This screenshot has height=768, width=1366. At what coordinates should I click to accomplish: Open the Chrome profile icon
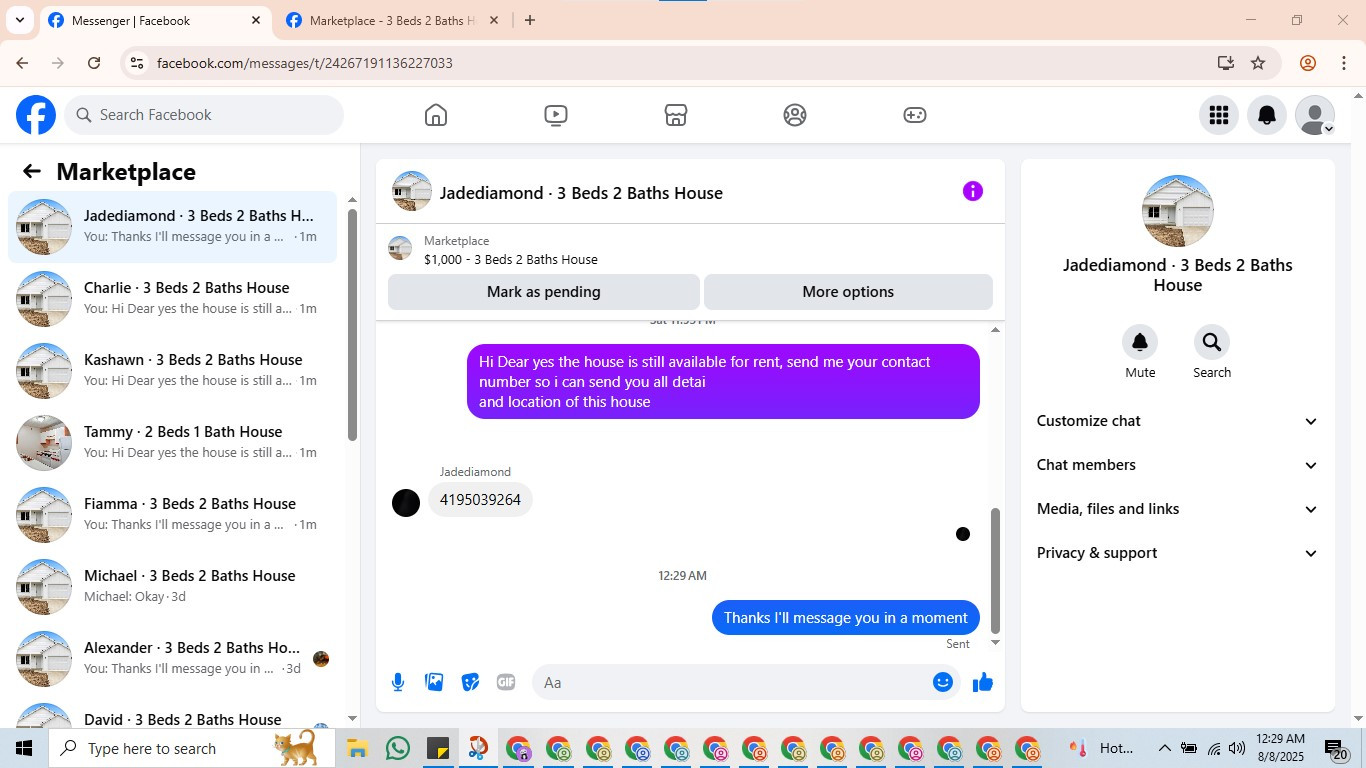tap(1308, 63)
